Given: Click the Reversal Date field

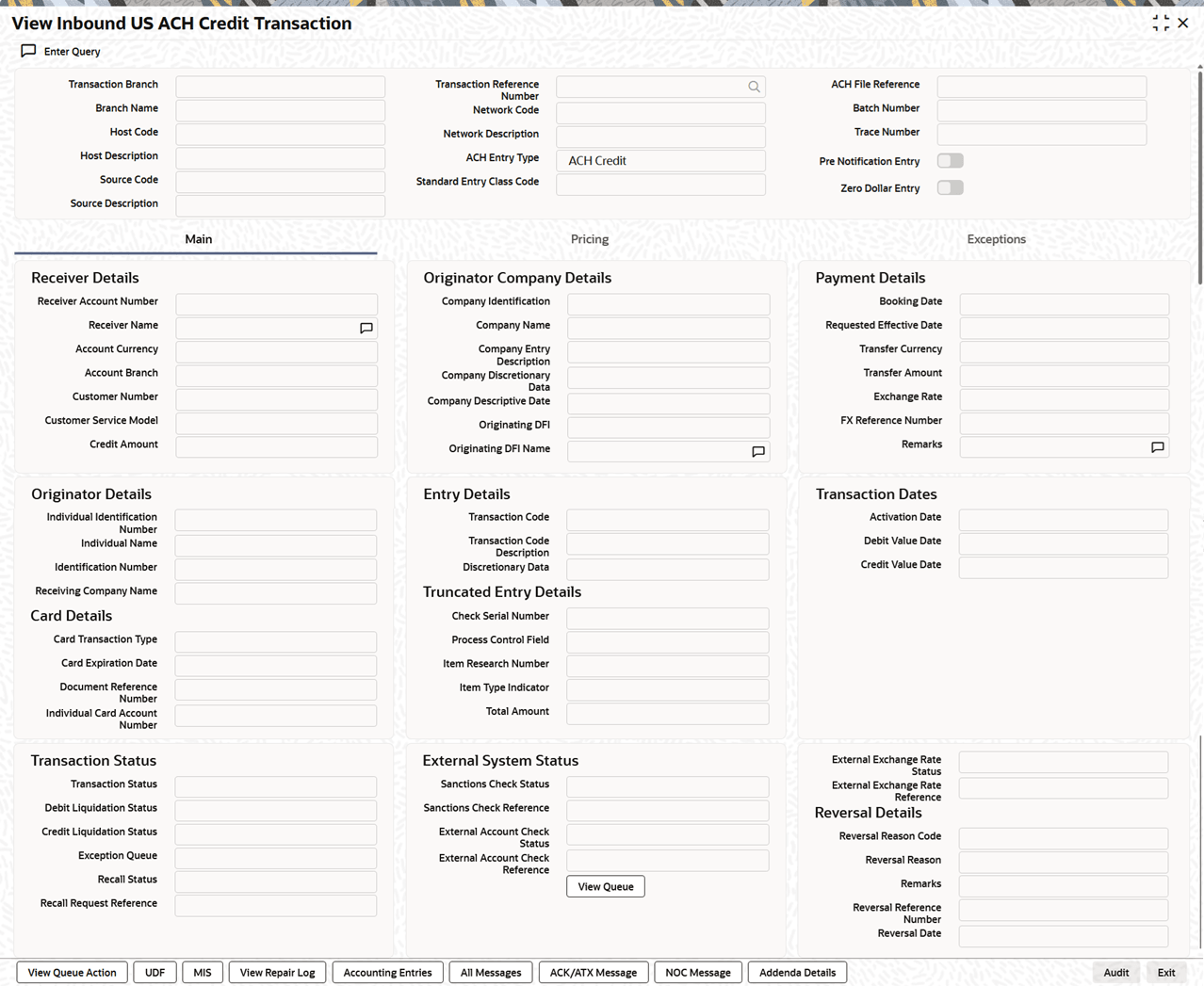Looking at the screenshot, I should point(1064,935).
